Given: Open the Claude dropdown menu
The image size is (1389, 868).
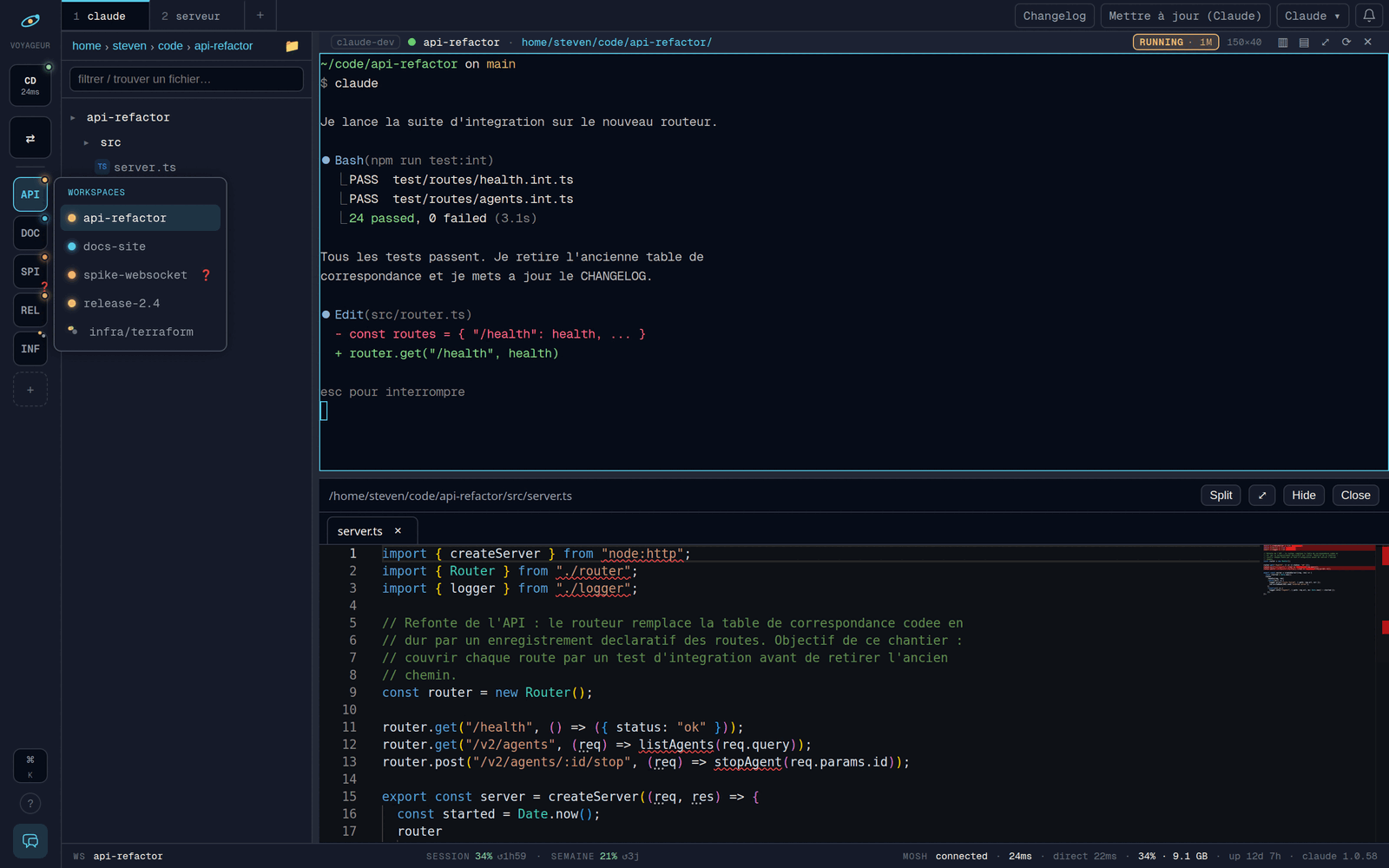Looking at the screenshot, I should point(1313,16).
